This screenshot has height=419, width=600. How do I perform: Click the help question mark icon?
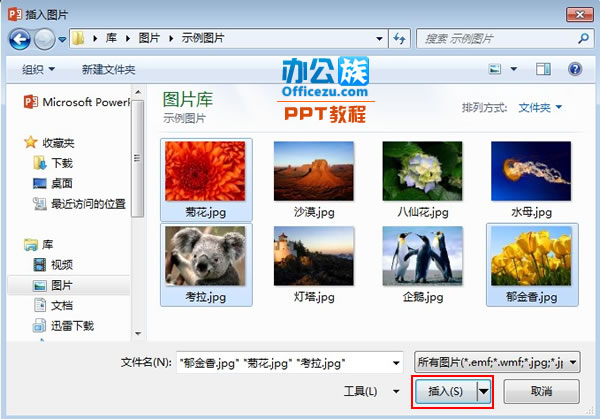point(575,69)
